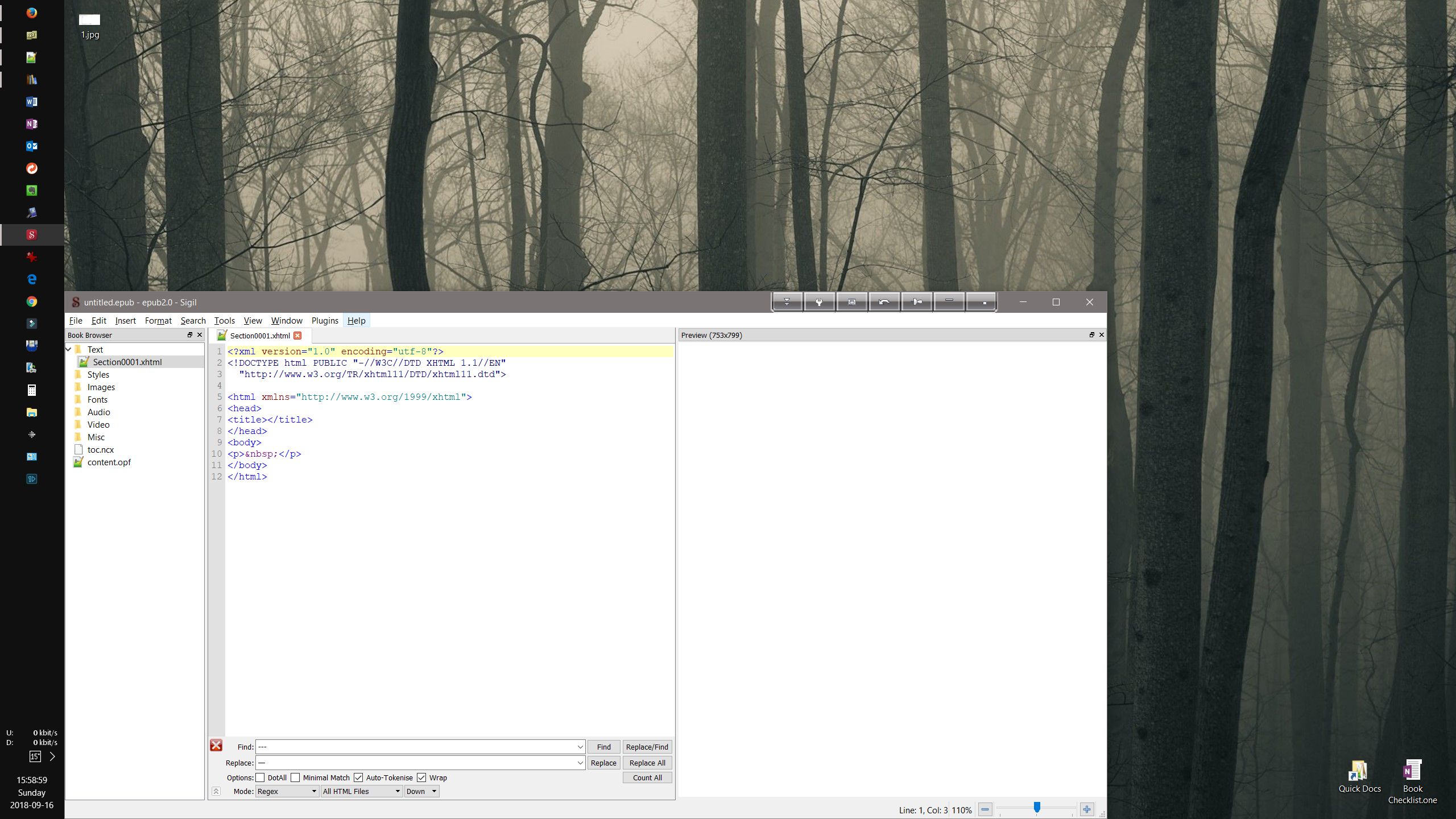1456x819 pixels.
Task: Click the zoom slider handle
Action: point(1037,808)
